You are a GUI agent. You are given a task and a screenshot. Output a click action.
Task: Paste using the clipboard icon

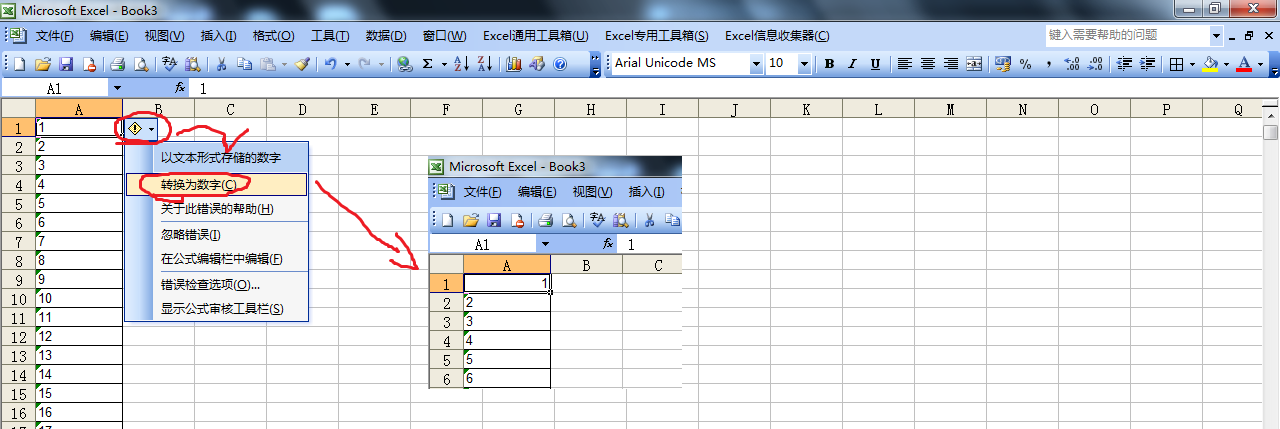[268, 64]
